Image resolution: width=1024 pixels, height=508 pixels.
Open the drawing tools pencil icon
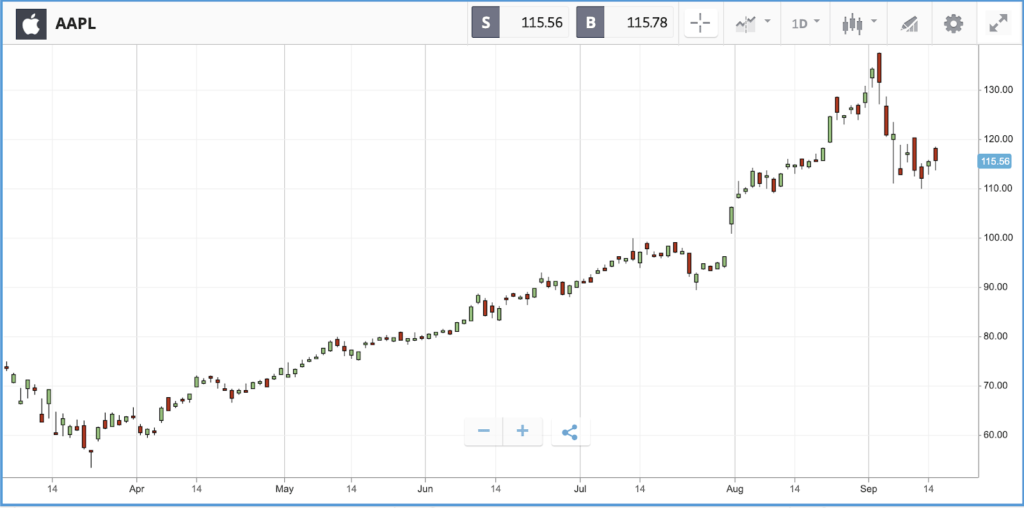pyautogui.click(x=908, y=24)
